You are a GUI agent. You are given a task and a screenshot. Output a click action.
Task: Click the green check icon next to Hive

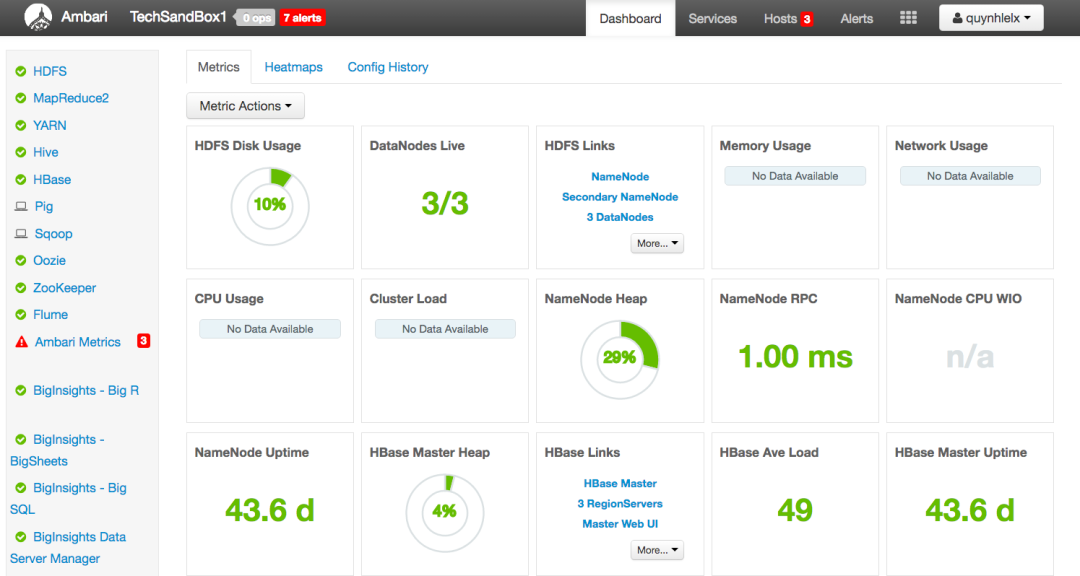point(21,152)
